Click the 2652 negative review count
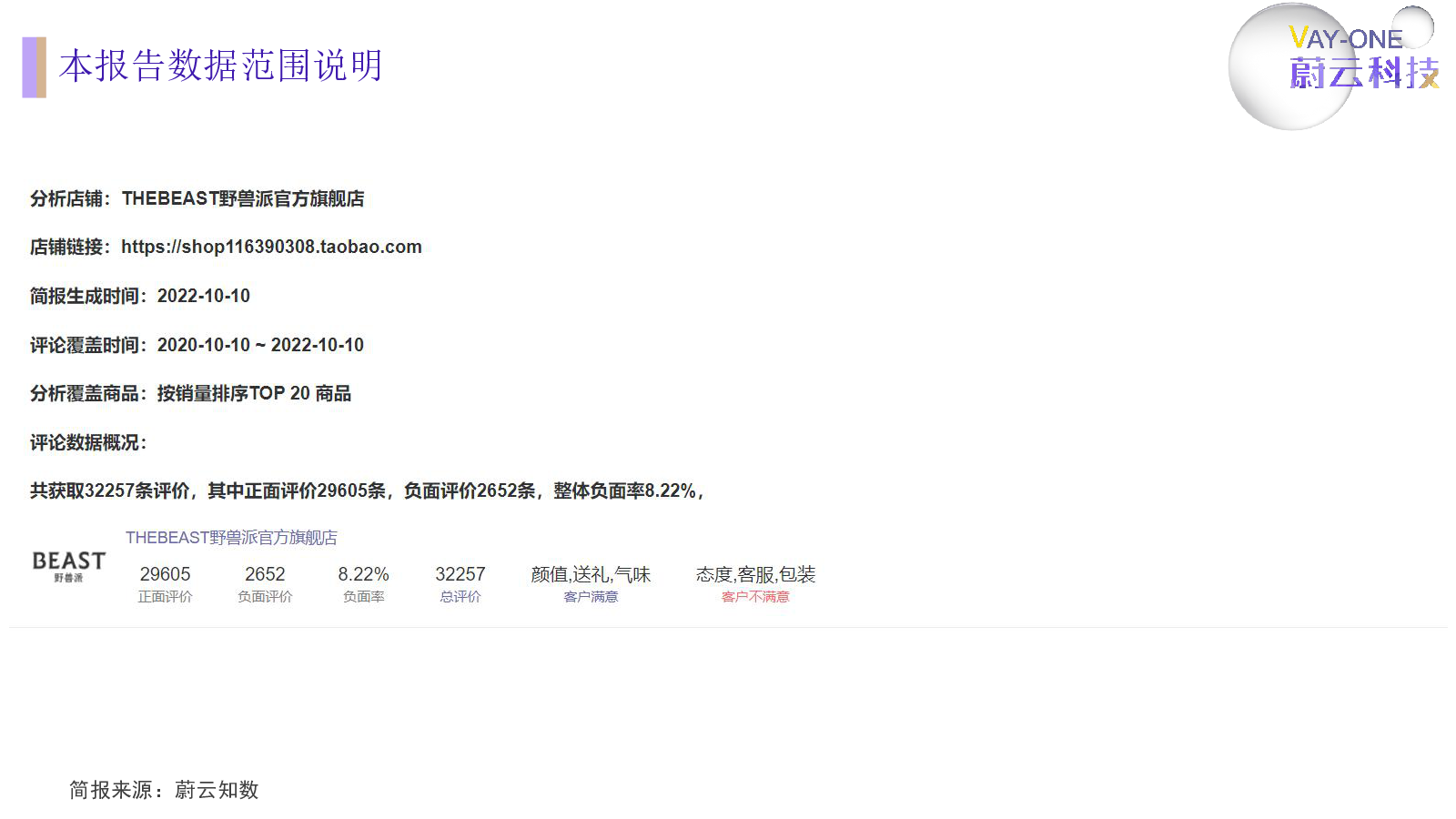Image resolution: width=1456 pixels, height=819 pixels. (265, 574)
